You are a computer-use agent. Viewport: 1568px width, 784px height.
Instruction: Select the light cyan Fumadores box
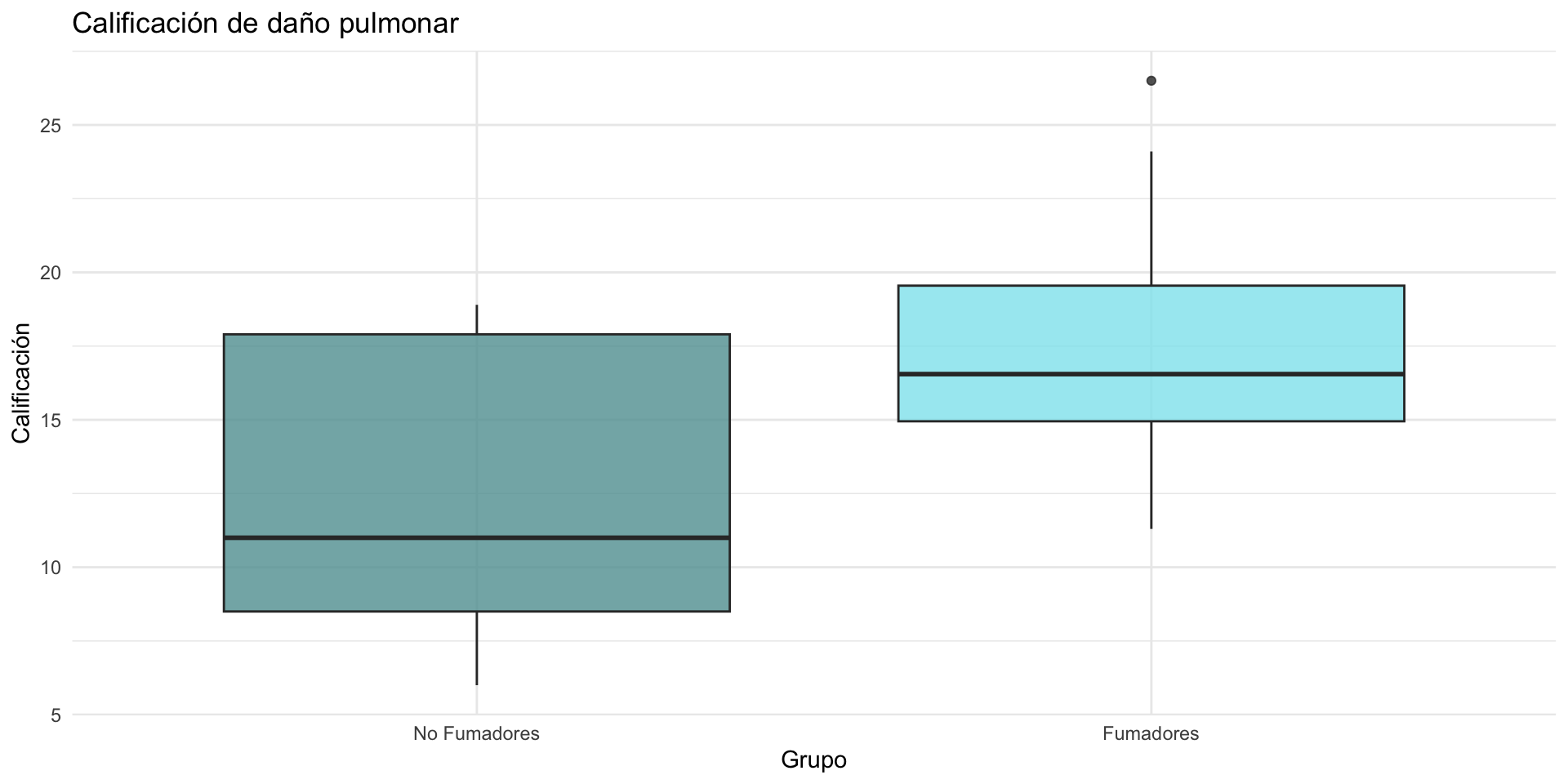(1150, 328)
